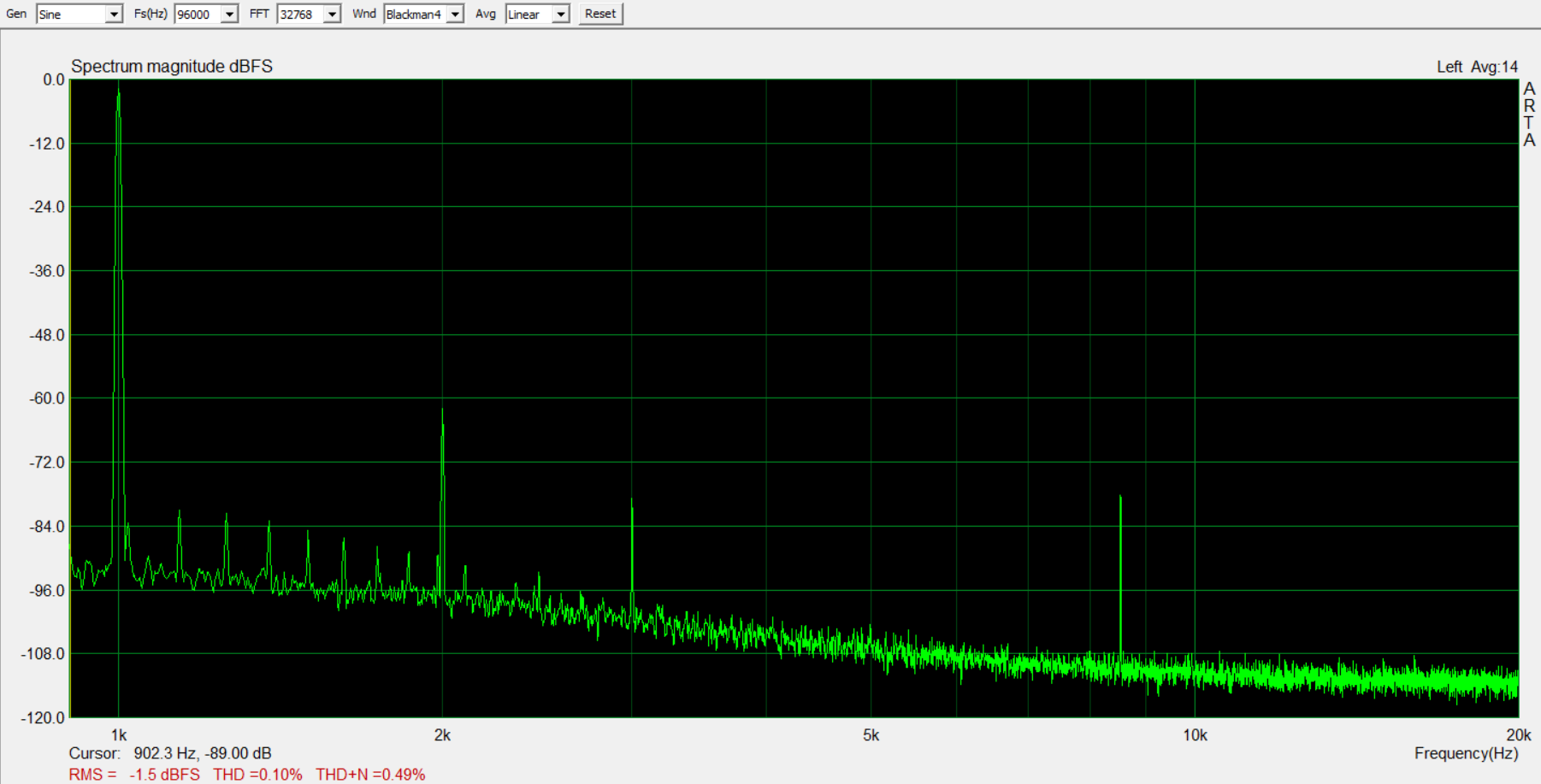Click the -12.0 dB axis label
This screenshot has width=1541, height=784.
[47, 144]
